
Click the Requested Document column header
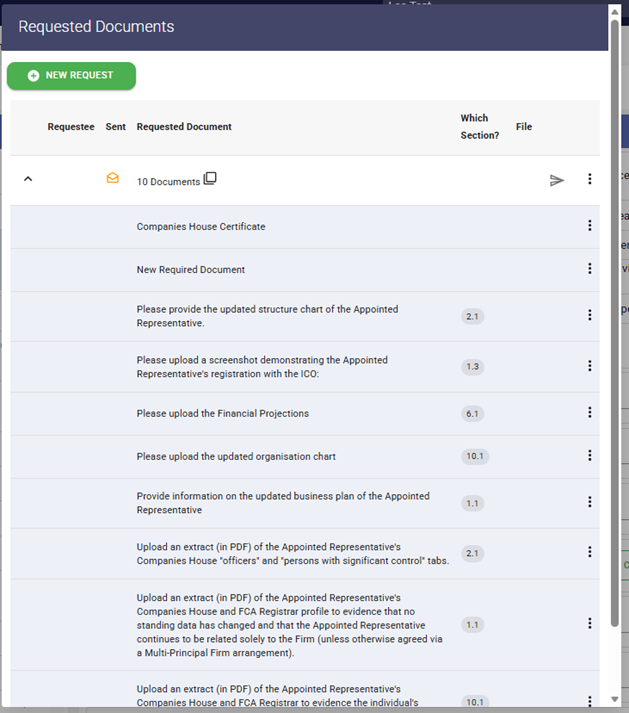pos(184,127)
